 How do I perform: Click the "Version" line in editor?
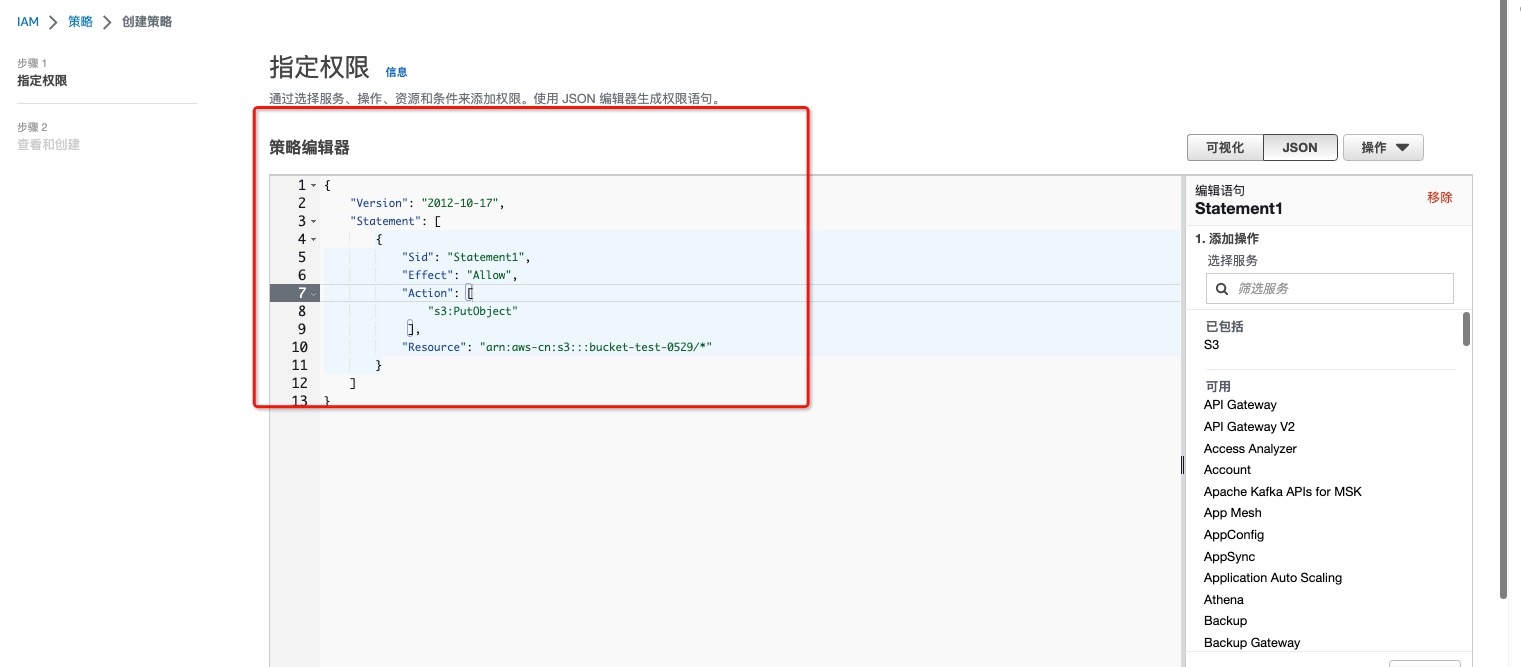(x=427, y=203)
